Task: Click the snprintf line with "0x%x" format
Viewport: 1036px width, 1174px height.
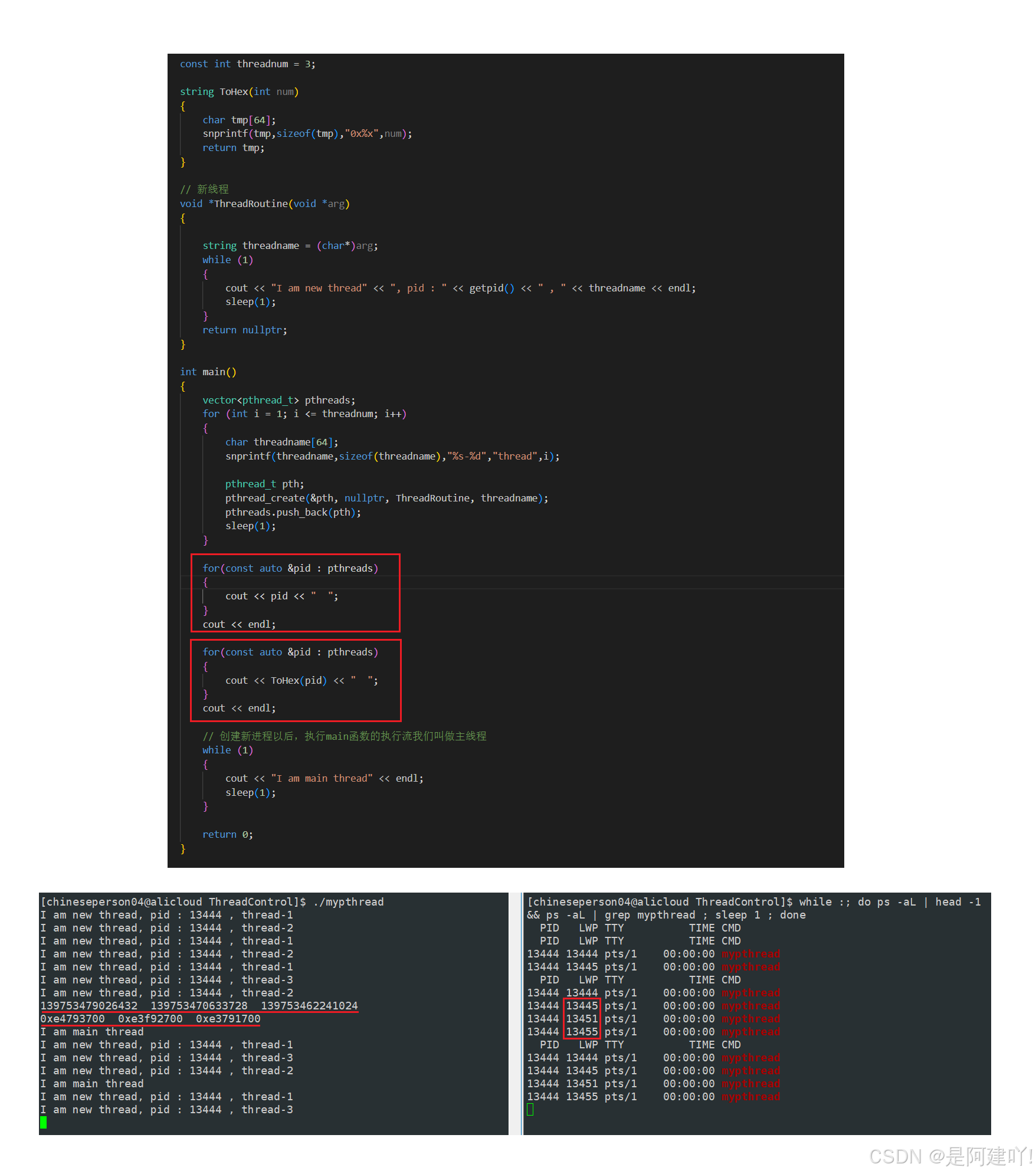Action: coord(307,133)
